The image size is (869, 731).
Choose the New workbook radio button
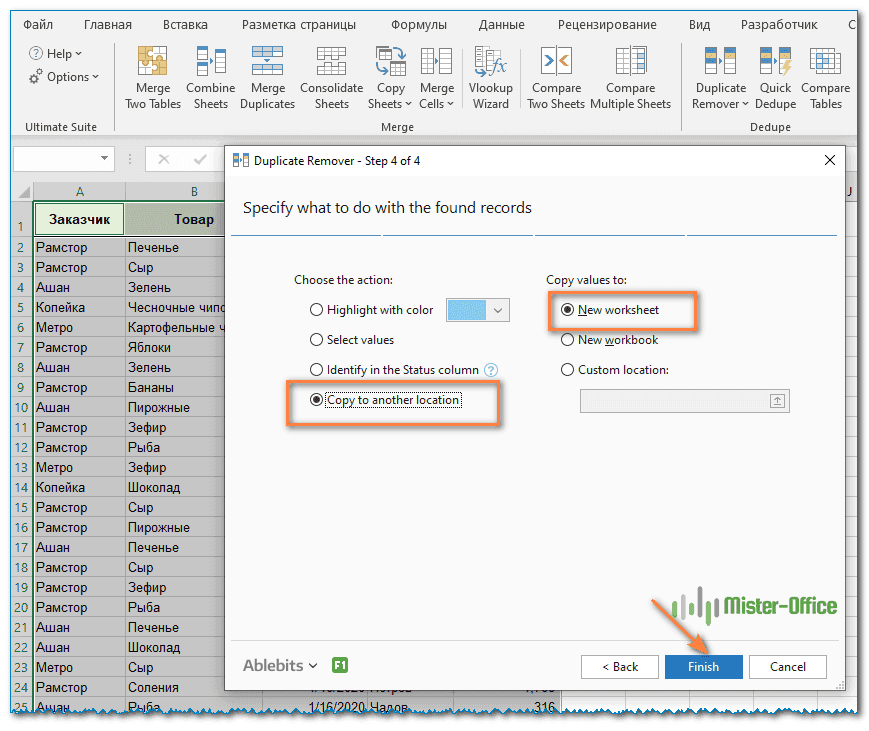[x=568, y=340]
